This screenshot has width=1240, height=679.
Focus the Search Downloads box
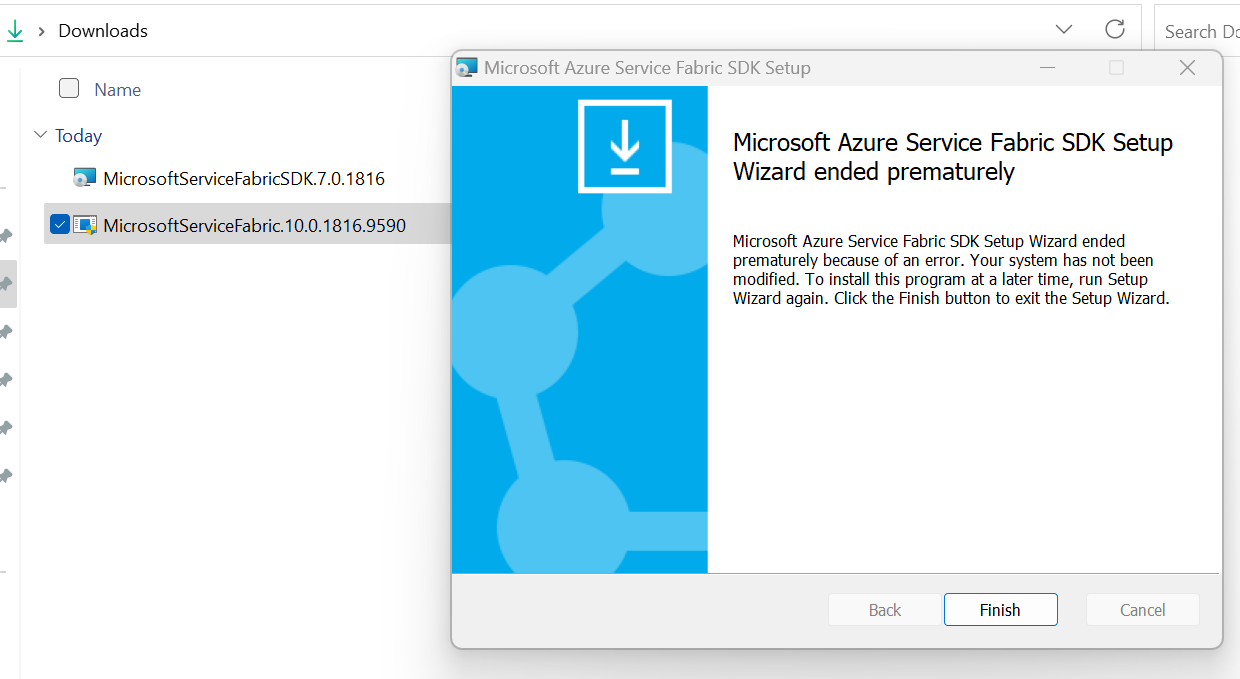point(1198,32)
